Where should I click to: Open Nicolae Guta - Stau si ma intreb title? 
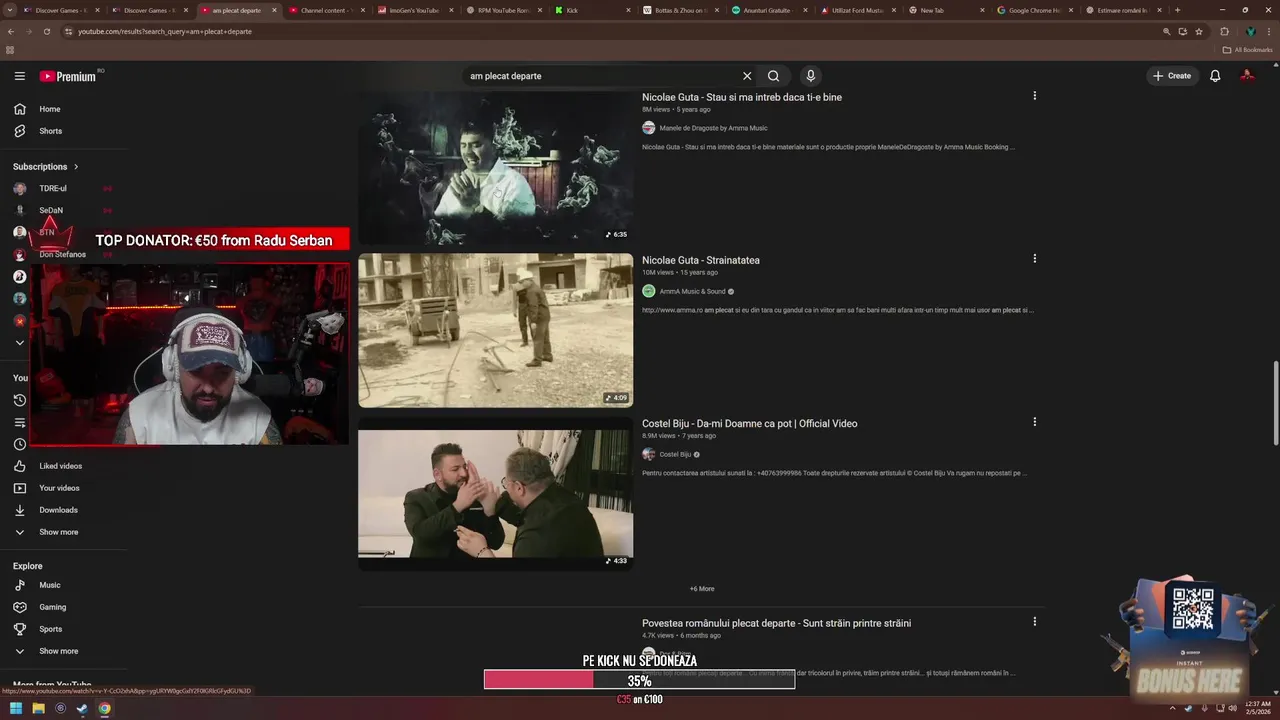[742, 97]
